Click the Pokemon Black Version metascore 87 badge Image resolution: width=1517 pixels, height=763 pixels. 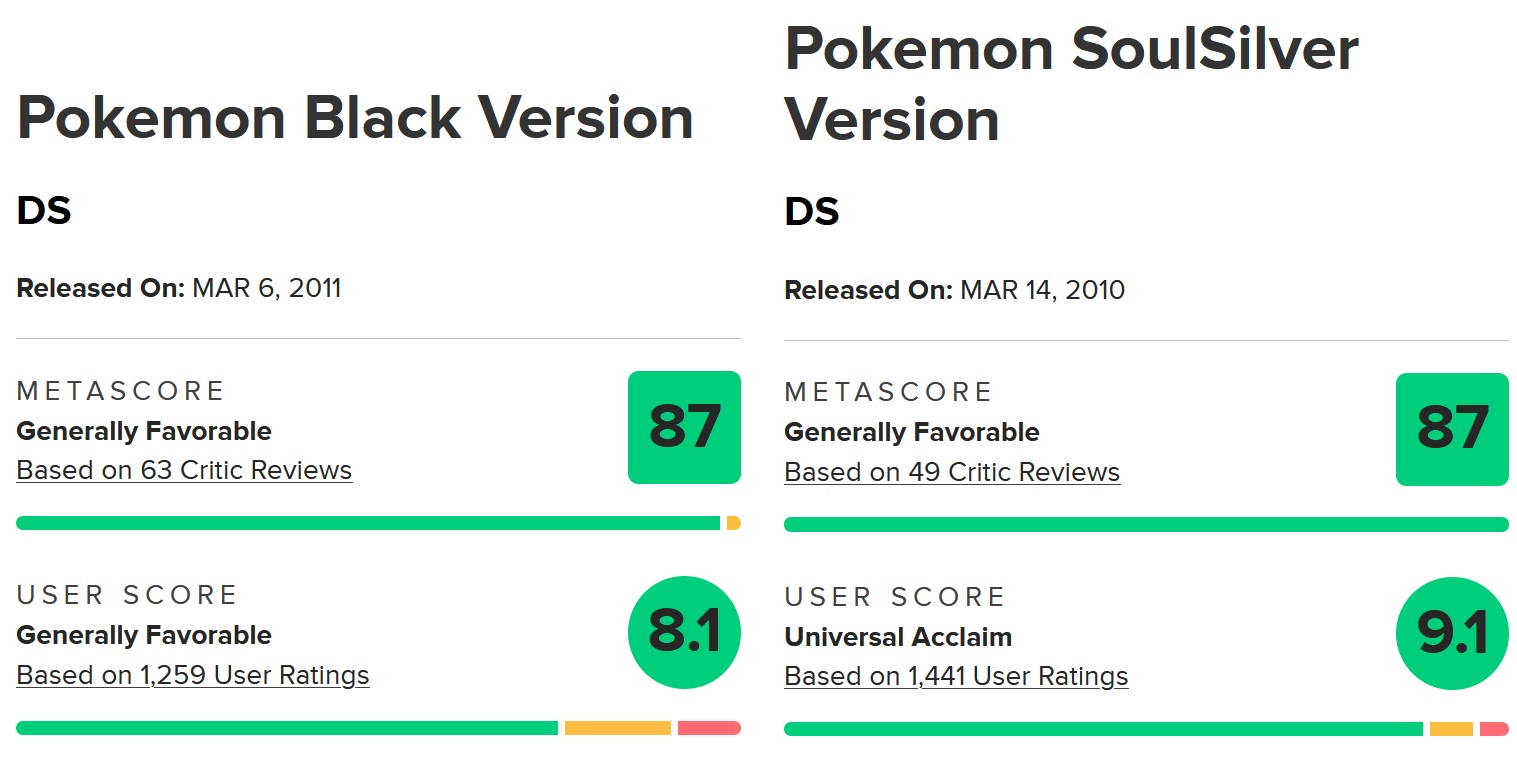tap(684, 427)
